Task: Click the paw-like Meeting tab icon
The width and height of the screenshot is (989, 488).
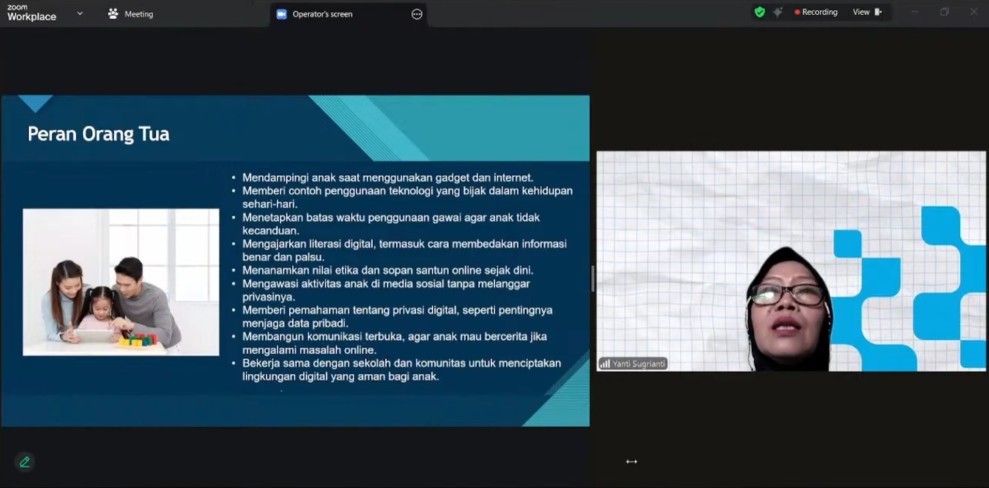Action: [113, 14]
